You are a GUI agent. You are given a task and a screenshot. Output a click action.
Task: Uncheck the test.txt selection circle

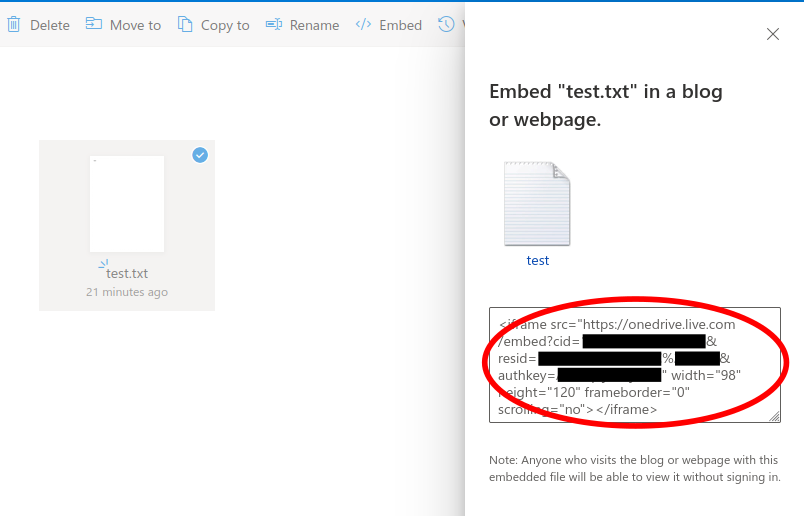[x=200, y=155]
